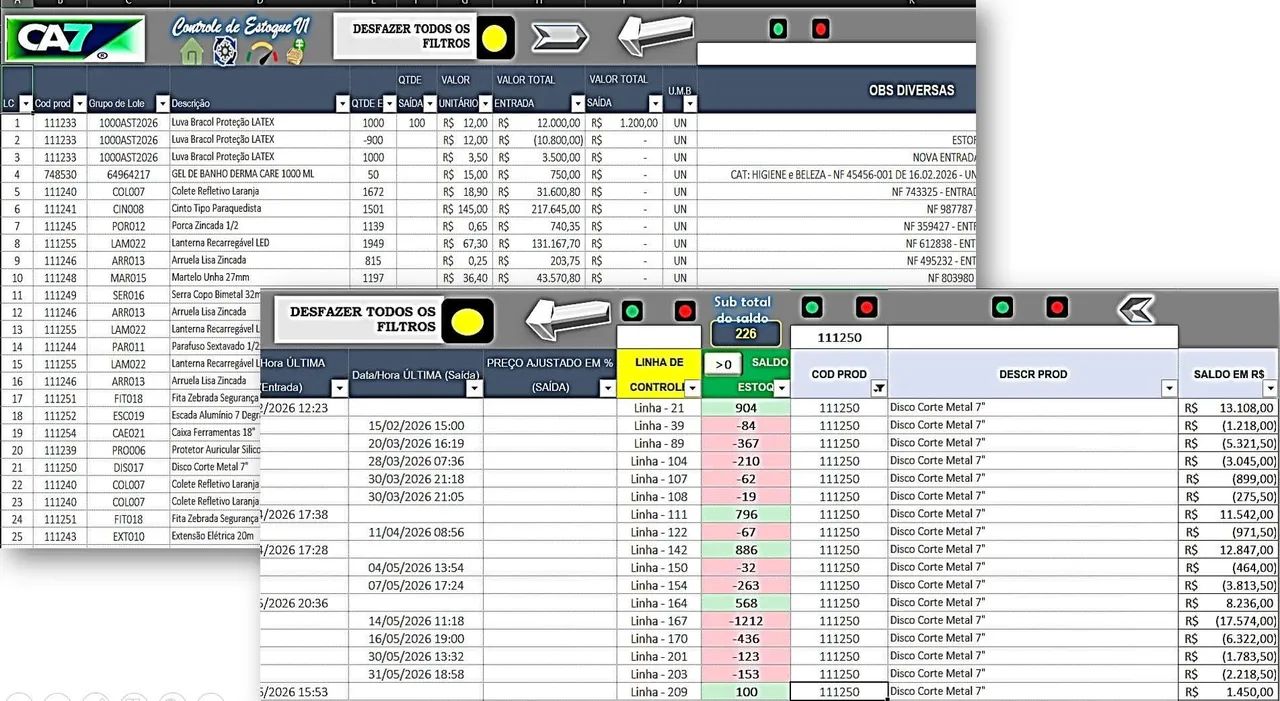Image resolution: width=1280 pixels, height=701 pixels.
Task: Select the cell Linha - 21
Action: [659, 408]
